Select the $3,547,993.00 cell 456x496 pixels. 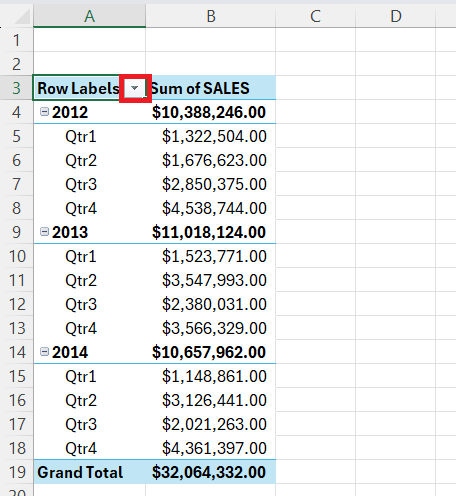211,280
